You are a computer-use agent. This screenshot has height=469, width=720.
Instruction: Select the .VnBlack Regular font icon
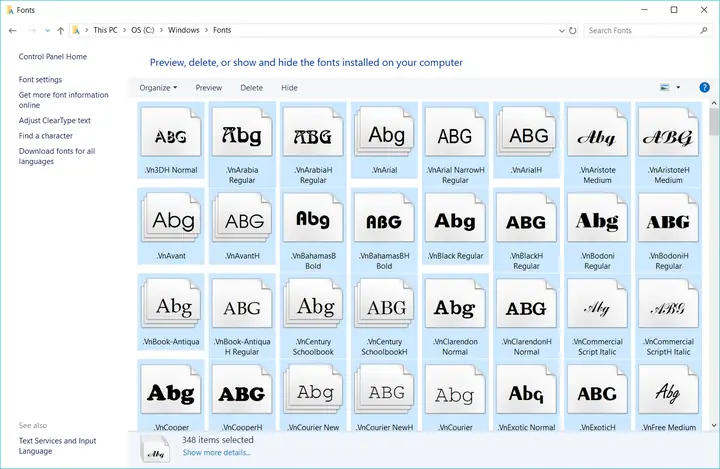click(x=455, y=218)
